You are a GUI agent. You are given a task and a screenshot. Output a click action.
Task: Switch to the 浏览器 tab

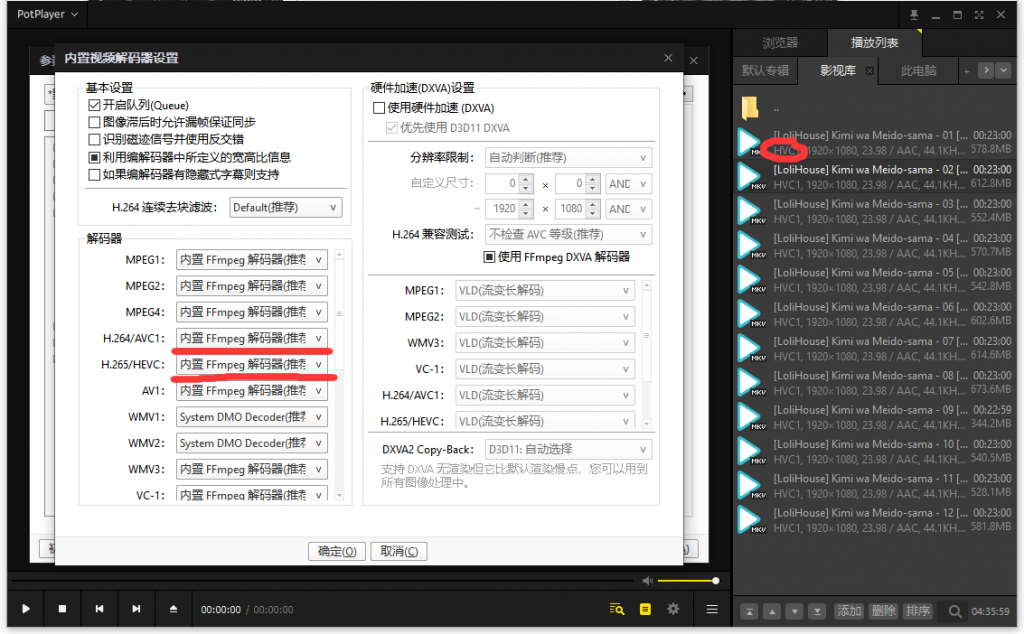[780, 43]
